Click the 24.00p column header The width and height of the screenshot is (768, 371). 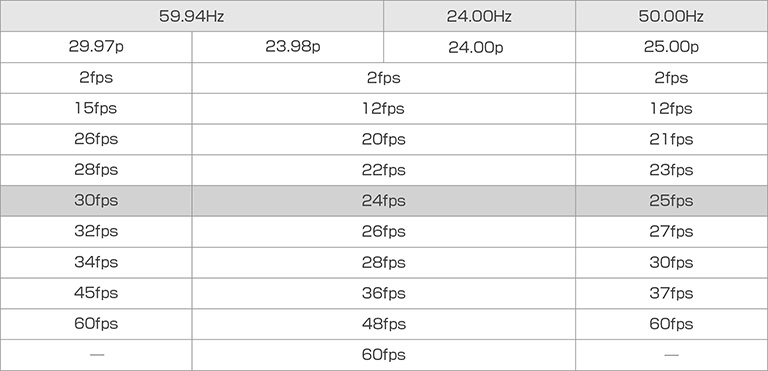coord(479,47)
